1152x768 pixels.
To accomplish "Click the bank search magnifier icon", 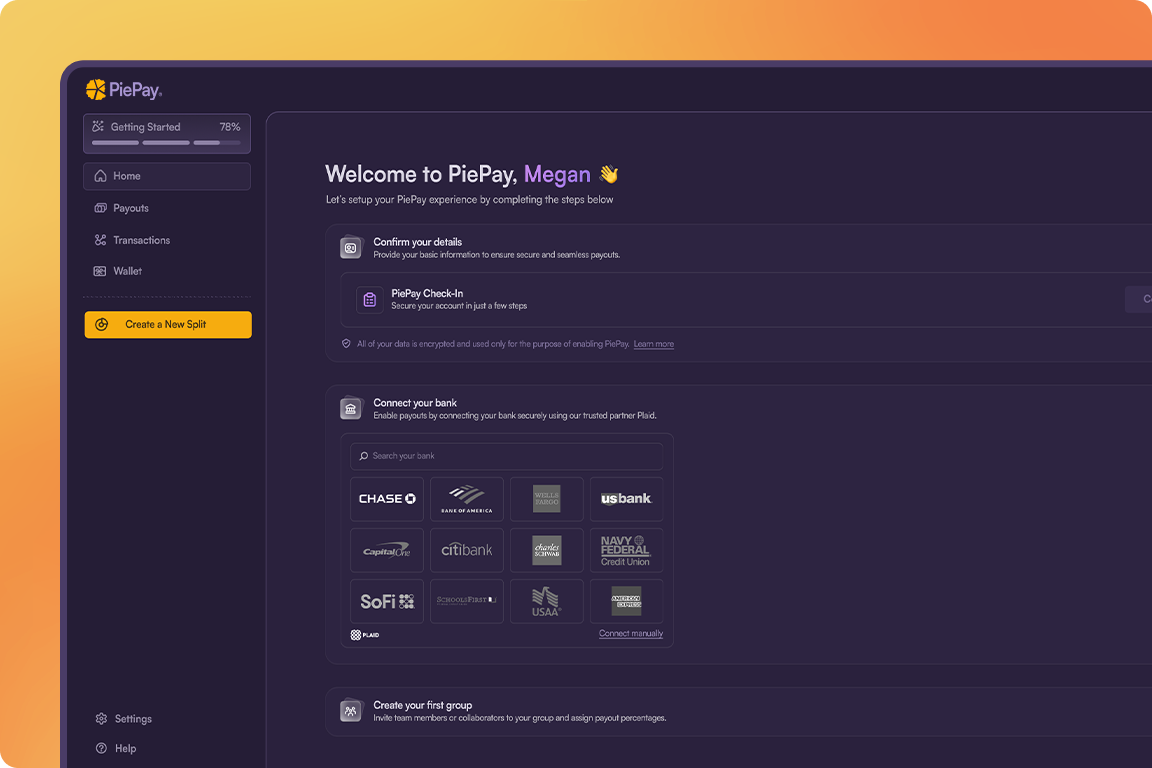I will pos(364,456).
